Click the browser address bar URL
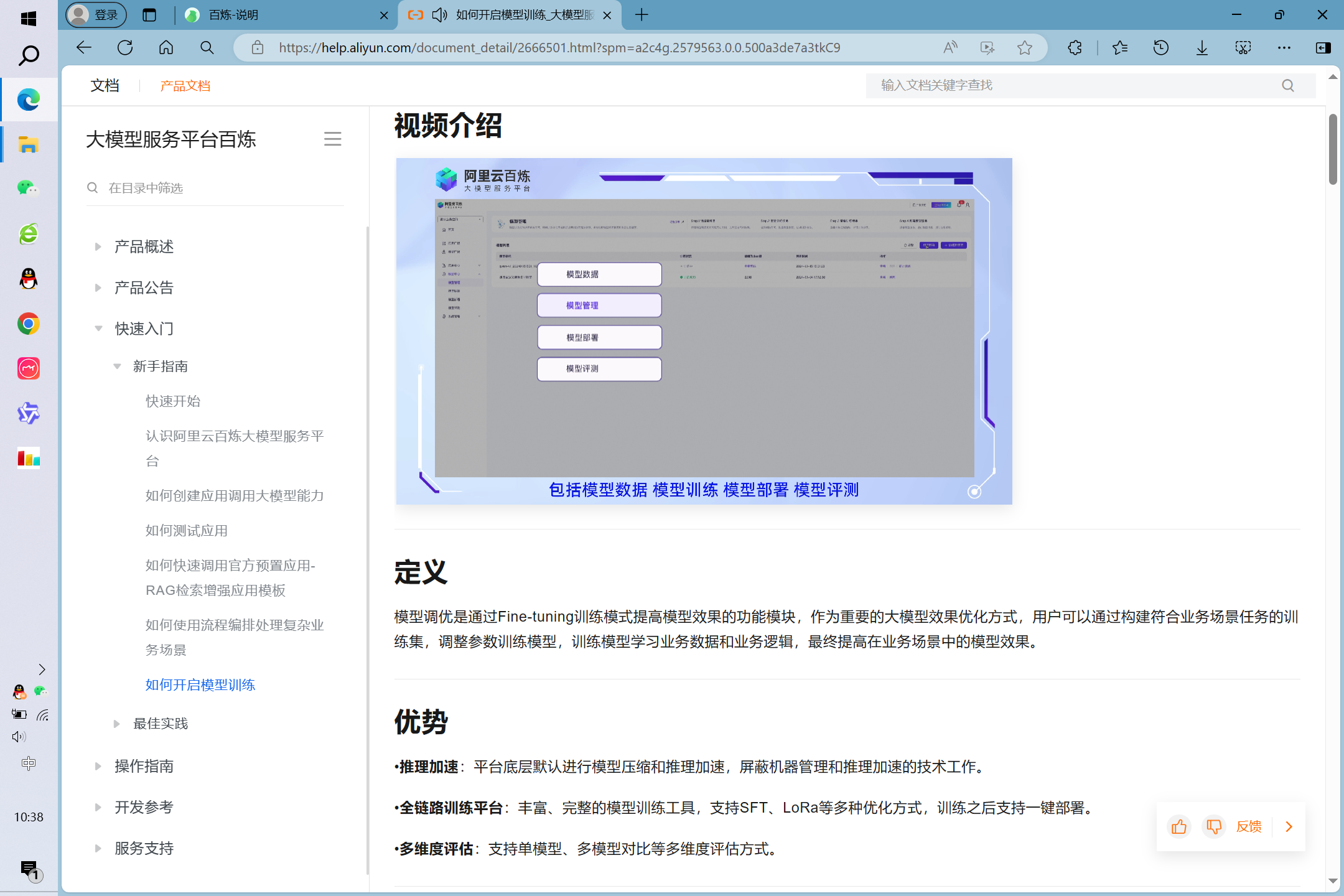The image size is (1344, 896). [559, 48]
